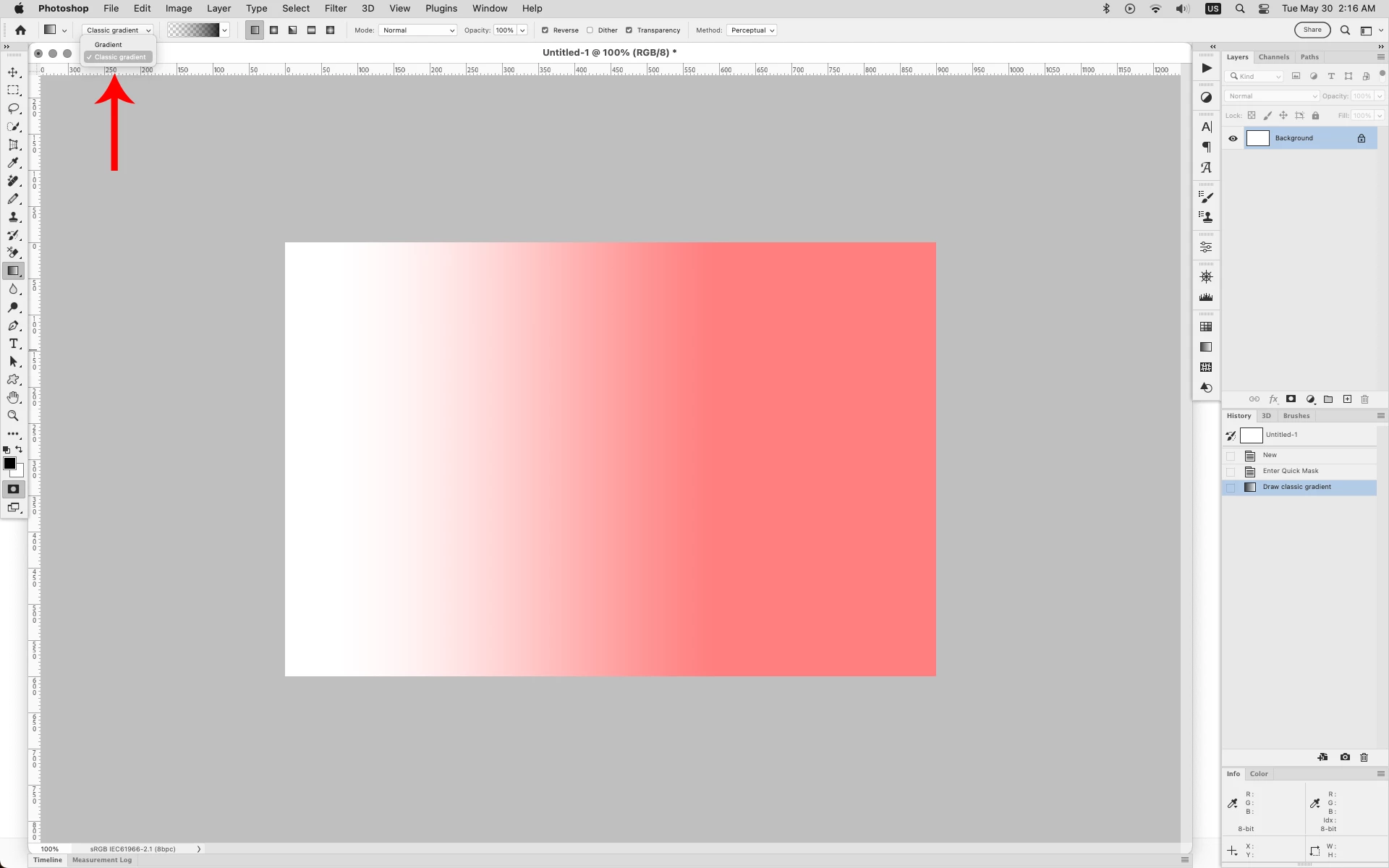Select the Clone Stamp tool

pyautogui.click(x=13, y=217)
